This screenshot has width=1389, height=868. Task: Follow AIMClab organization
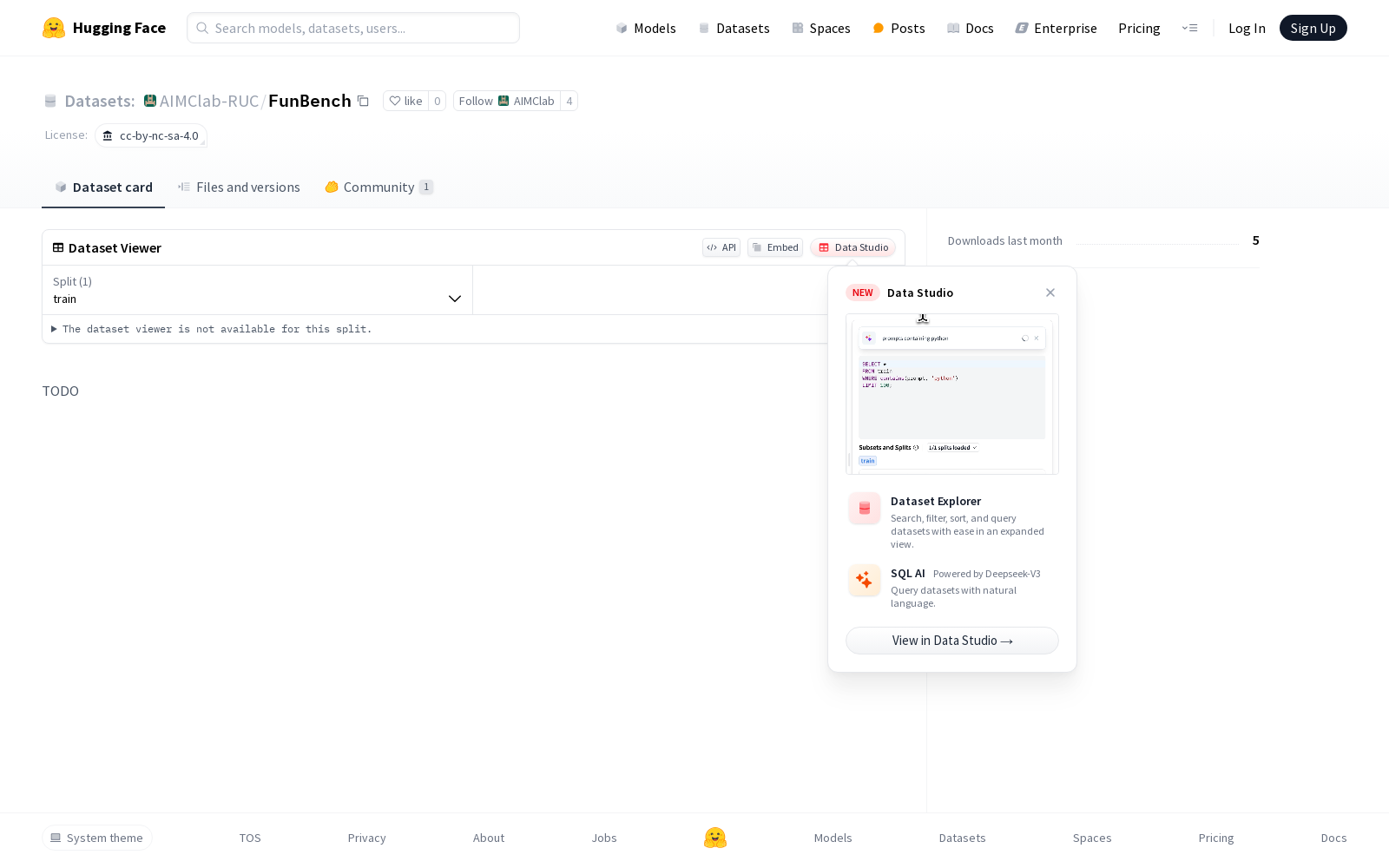pos(507,101)
